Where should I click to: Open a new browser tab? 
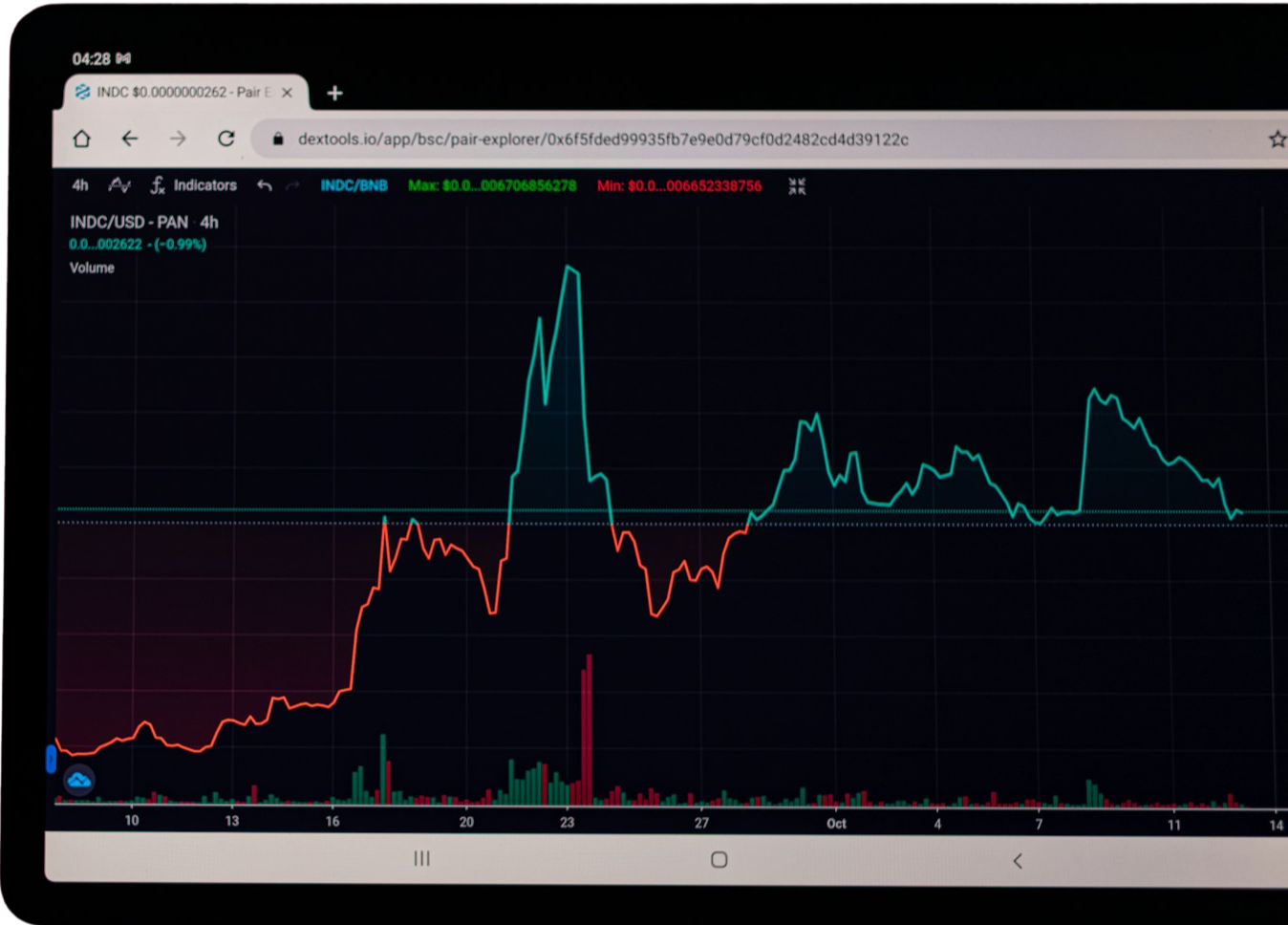[334, 93]
